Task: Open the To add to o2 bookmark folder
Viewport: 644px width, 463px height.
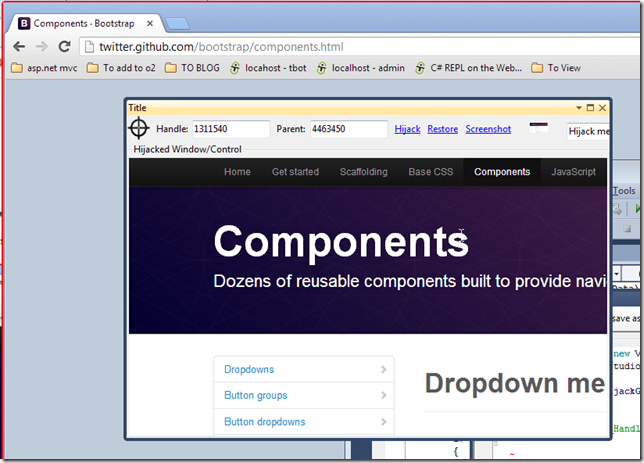Action: [x=121, y=68]
